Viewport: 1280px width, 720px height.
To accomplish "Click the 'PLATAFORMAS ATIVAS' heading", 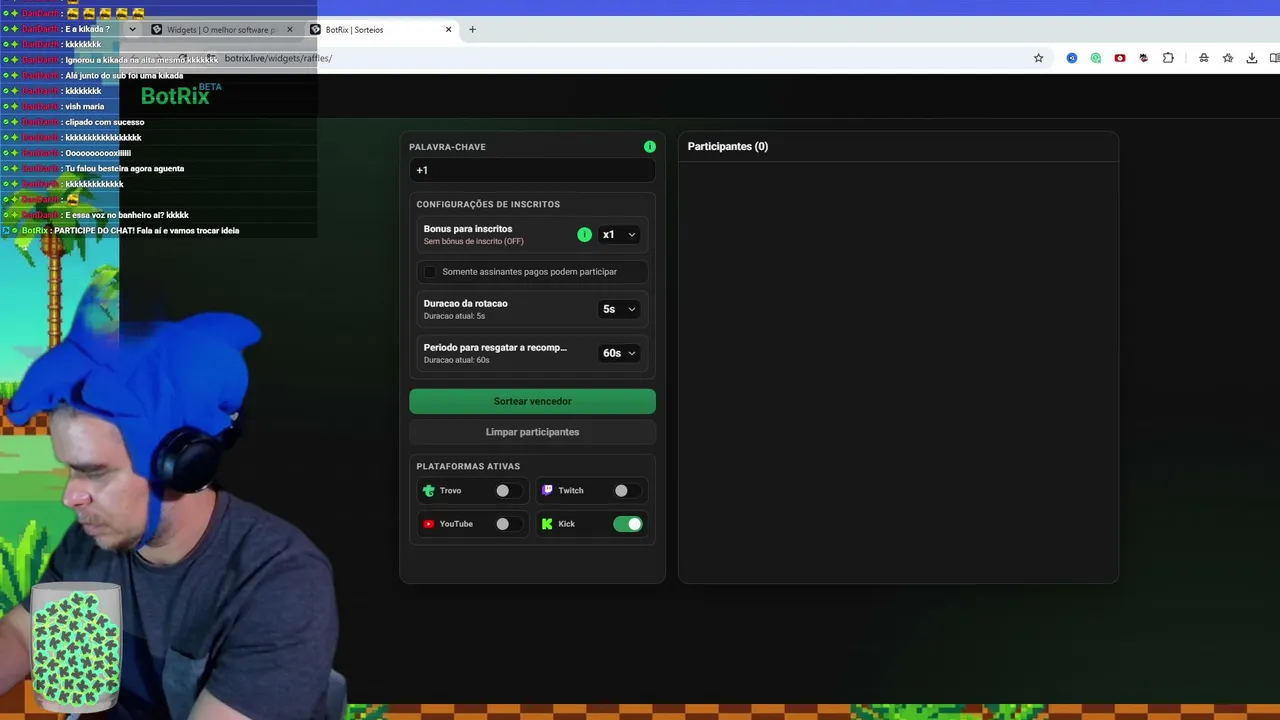I will [x=468, y=466].
